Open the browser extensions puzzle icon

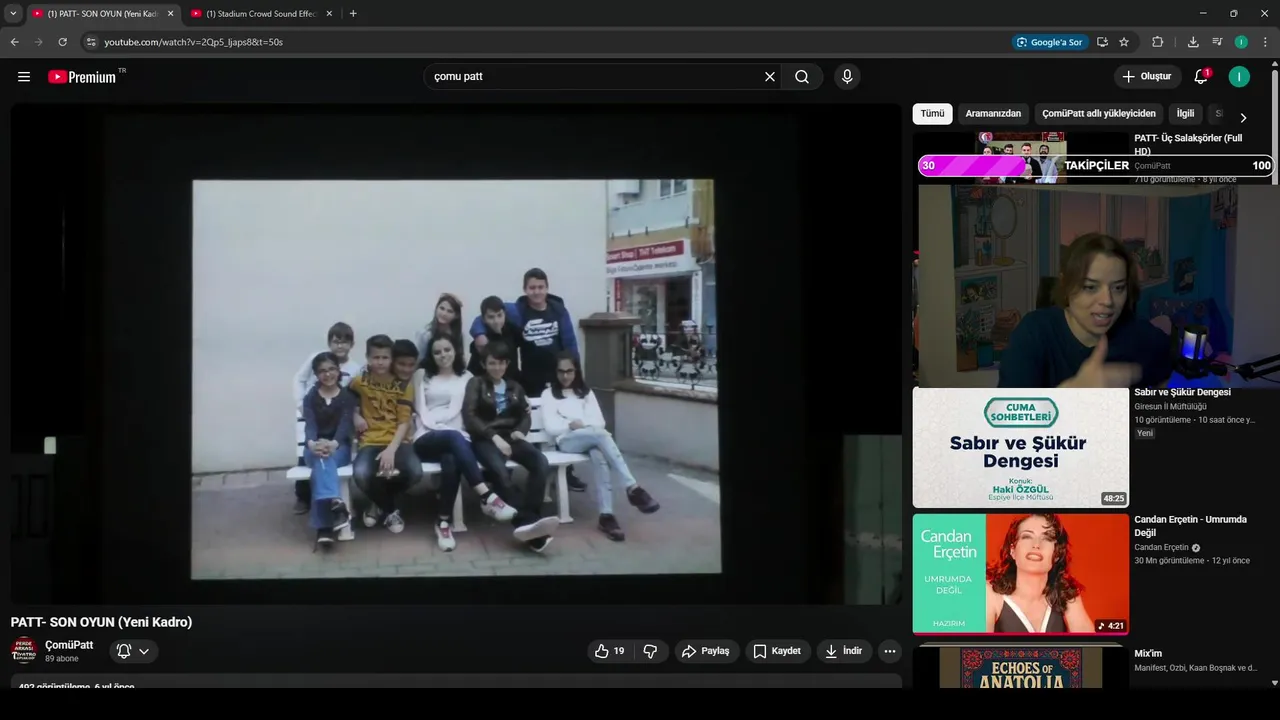click(x=1158, y=42)
